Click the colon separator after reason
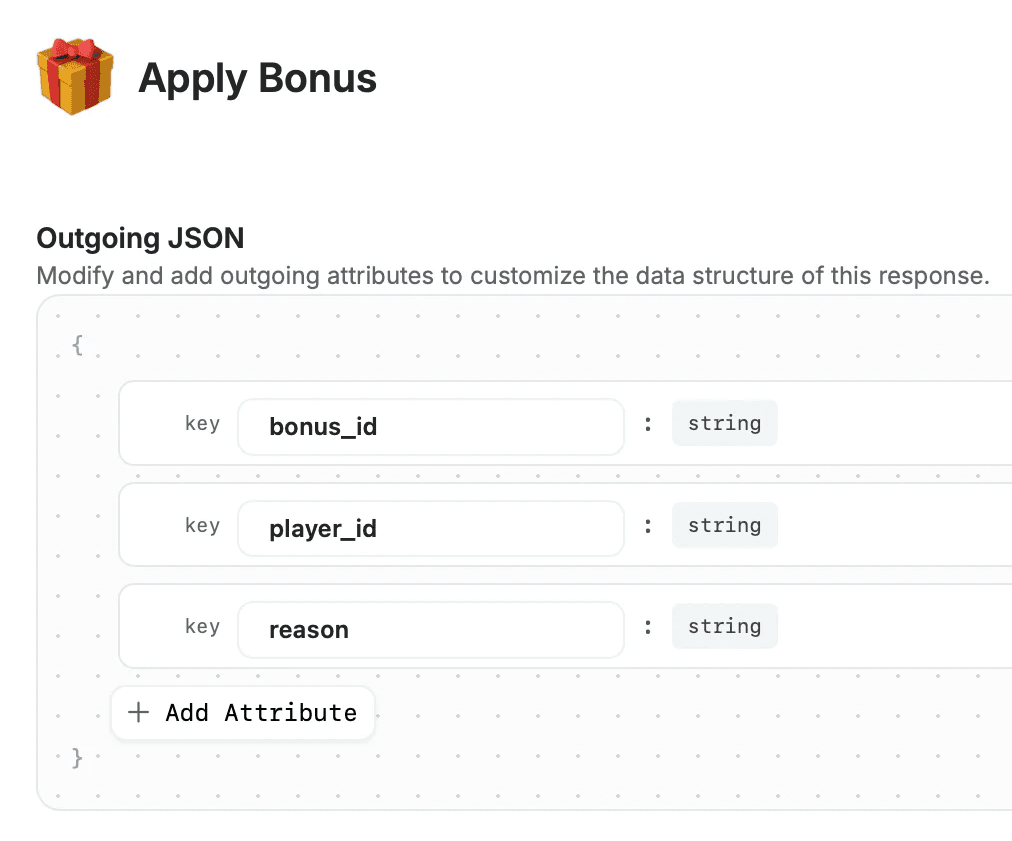 point(648,627)
